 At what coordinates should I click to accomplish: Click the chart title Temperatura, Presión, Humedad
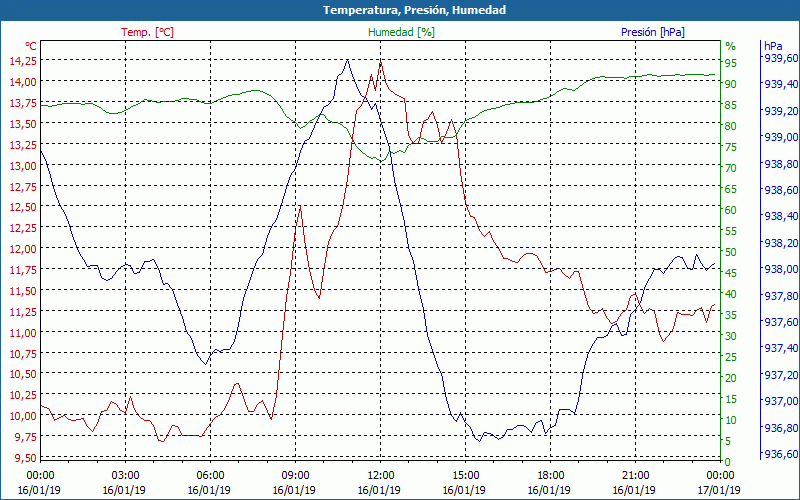click(414, 10)
